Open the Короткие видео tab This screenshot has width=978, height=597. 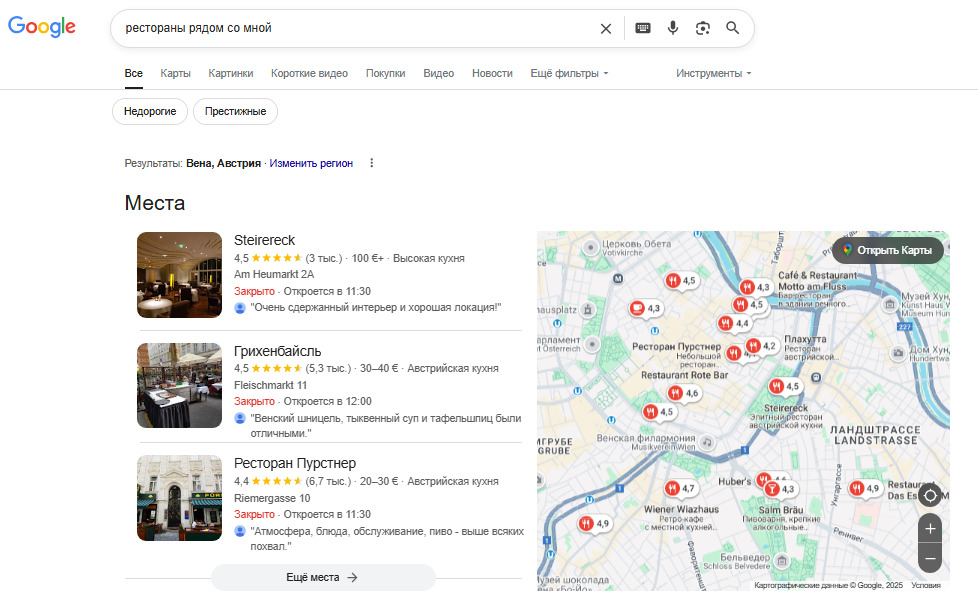[309, 73]
